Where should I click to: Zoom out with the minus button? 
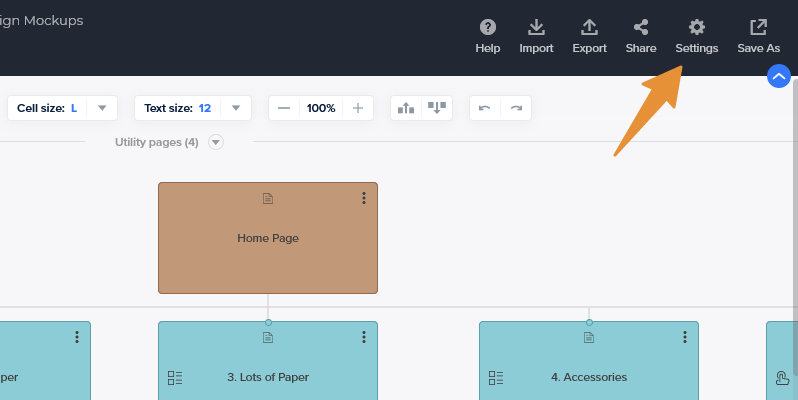[284, 108]
